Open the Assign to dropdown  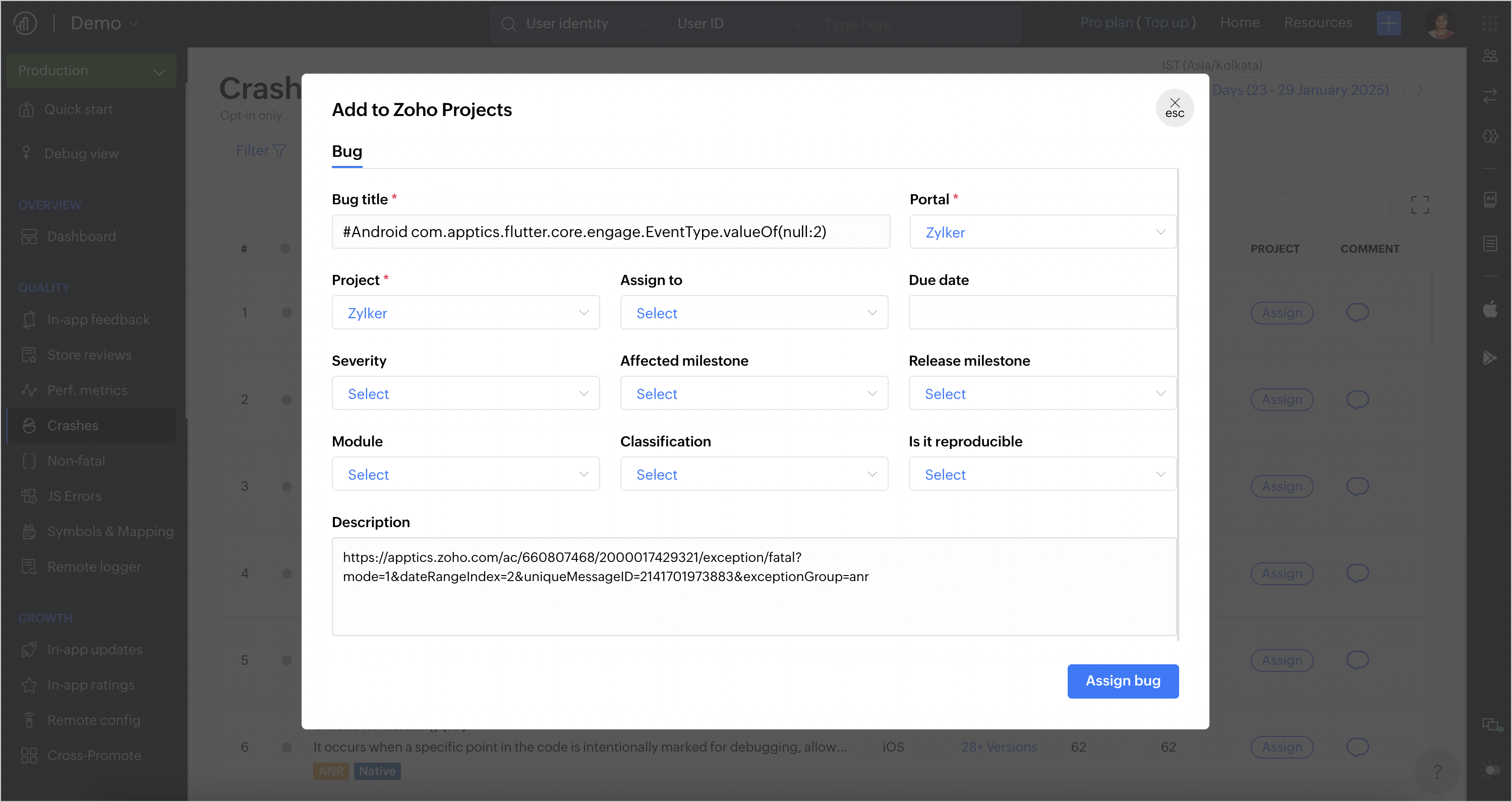(753, 312)
